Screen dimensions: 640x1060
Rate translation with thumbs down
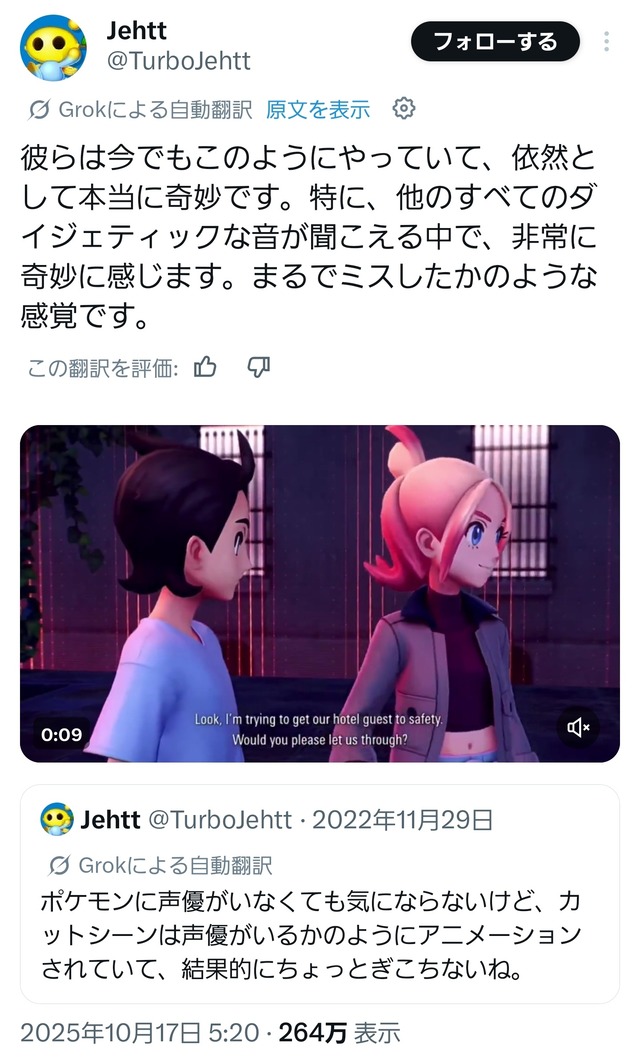coord(259,367)
